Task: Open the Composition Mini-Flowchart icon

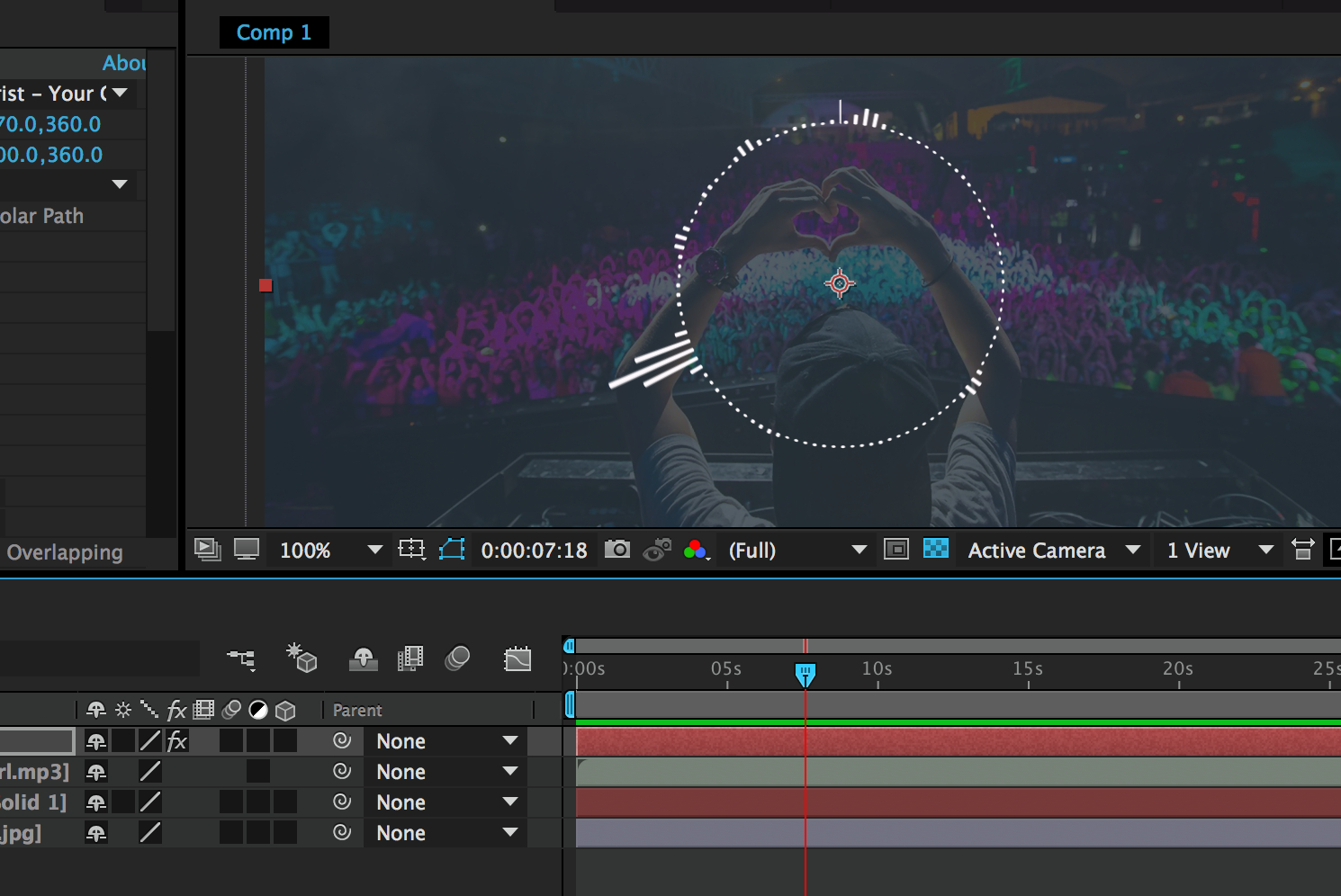Action: 241,659
